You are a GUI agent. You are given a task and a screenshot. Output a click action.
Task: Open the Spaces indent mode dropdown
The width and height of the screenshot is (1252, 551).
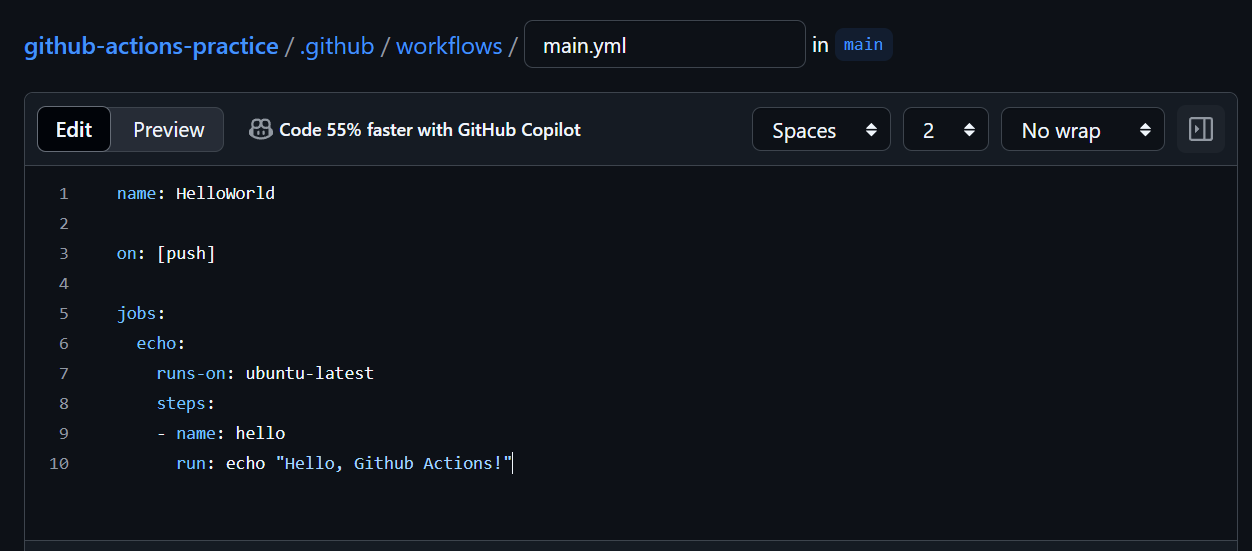821,130
